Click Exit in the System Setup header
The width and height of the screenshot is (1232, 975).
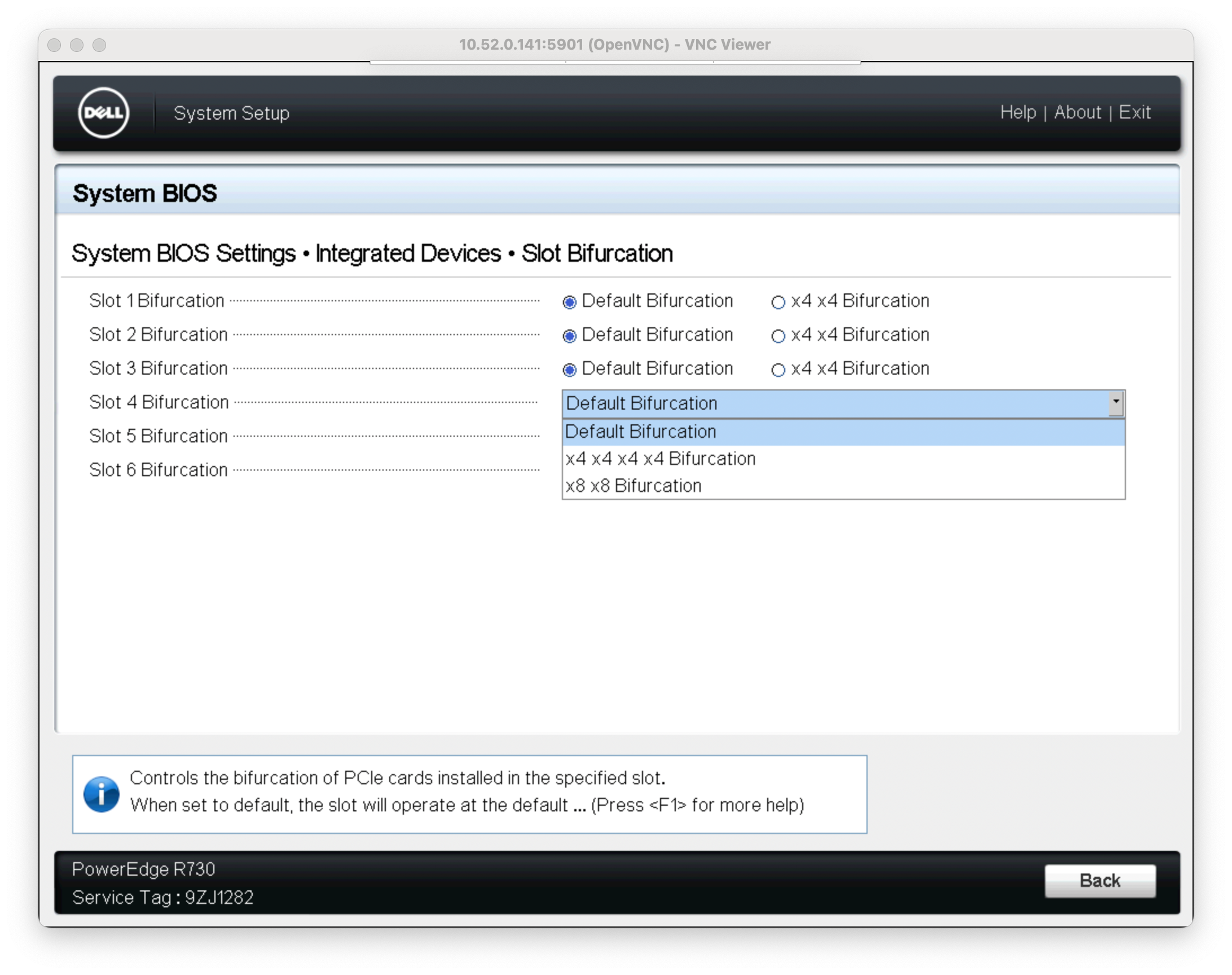[1134, 112]
